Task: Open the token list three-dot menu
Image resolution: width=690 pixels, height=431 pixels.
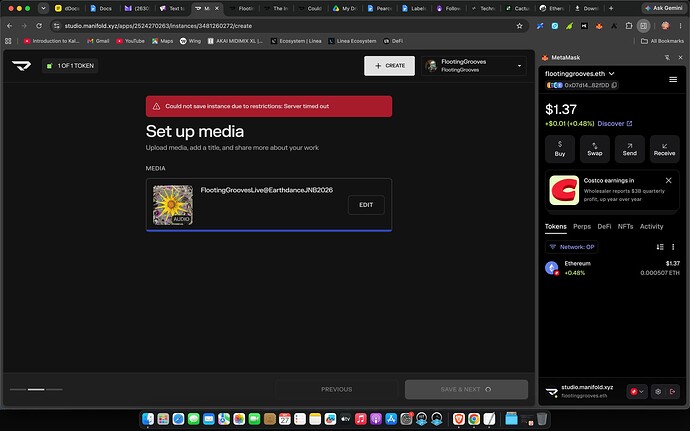Action: click(x=673, y=247)
